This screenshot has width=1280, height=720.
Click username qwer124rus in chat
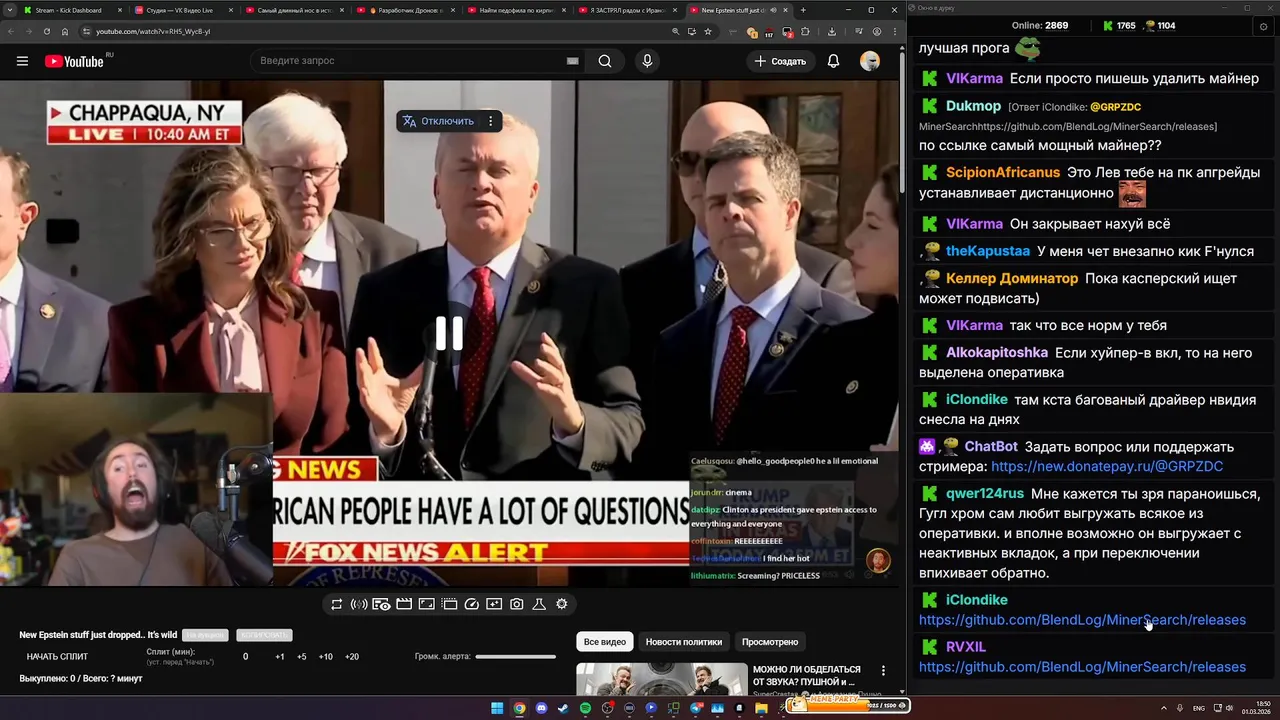pos(985,494)
